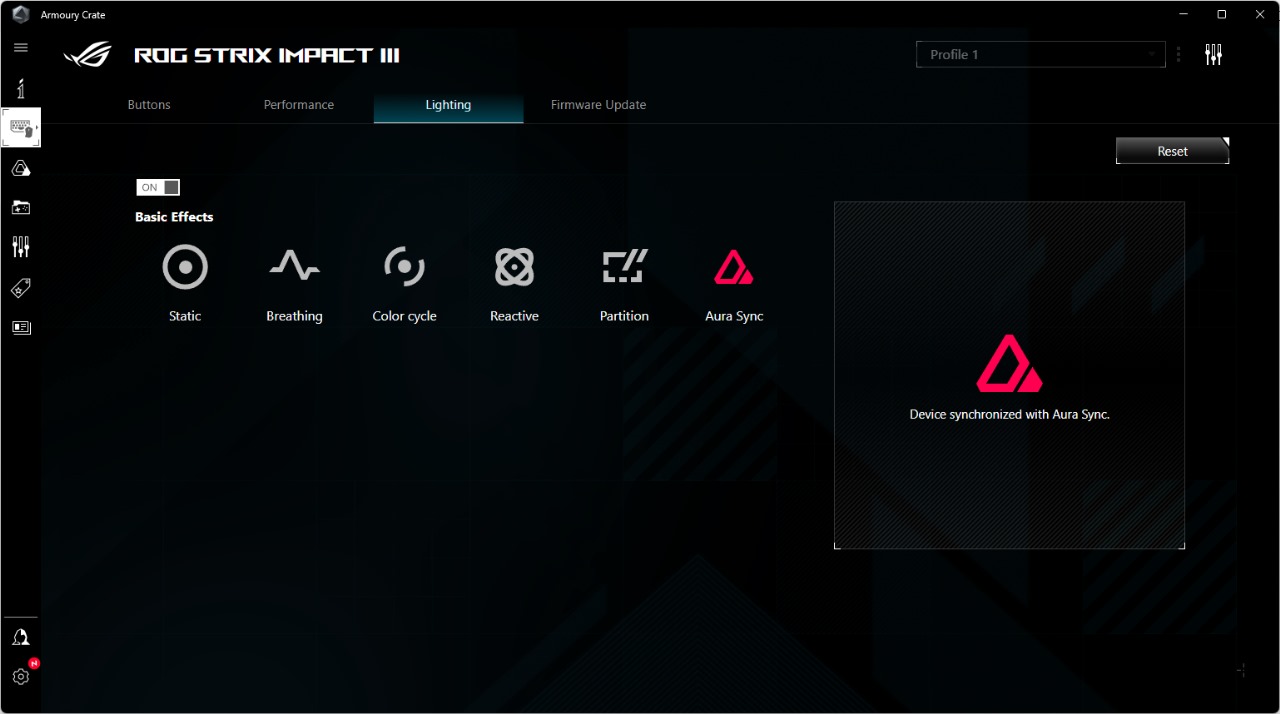
Task: Open notifications via the bell icon
Action: [21, 637]
